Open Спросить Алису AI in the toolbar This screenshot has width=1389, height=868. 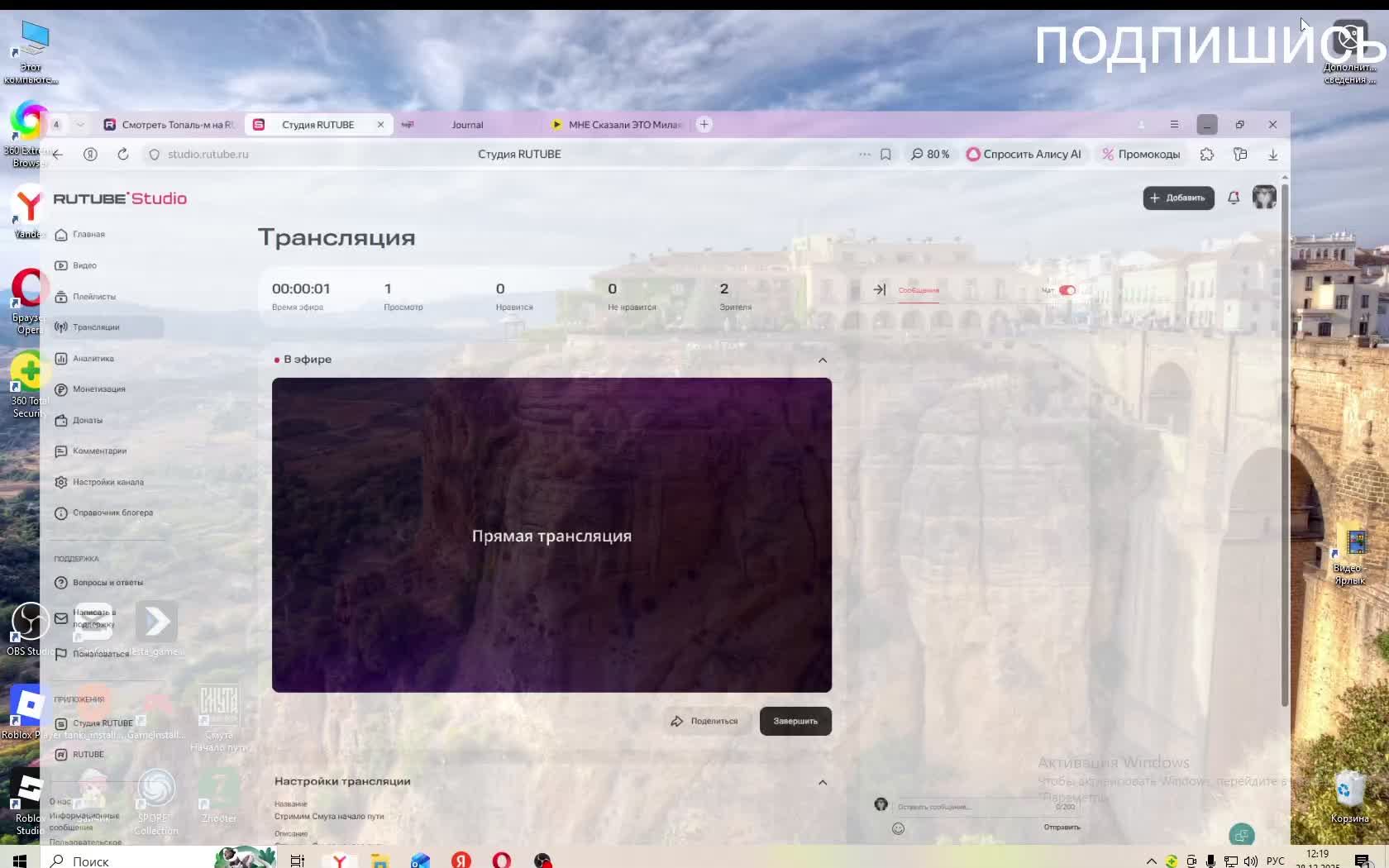click(1024, 155)
